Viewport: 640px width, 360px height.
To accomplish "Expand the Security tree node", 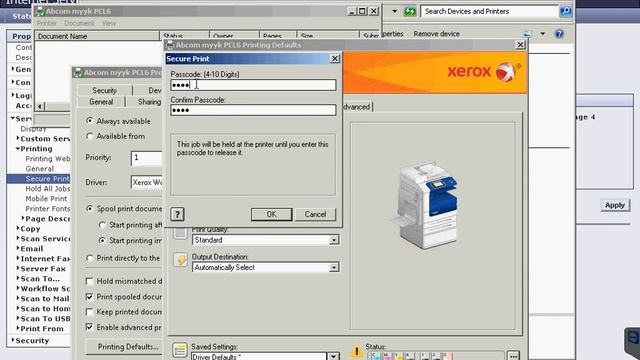I will tap(13, 340).
